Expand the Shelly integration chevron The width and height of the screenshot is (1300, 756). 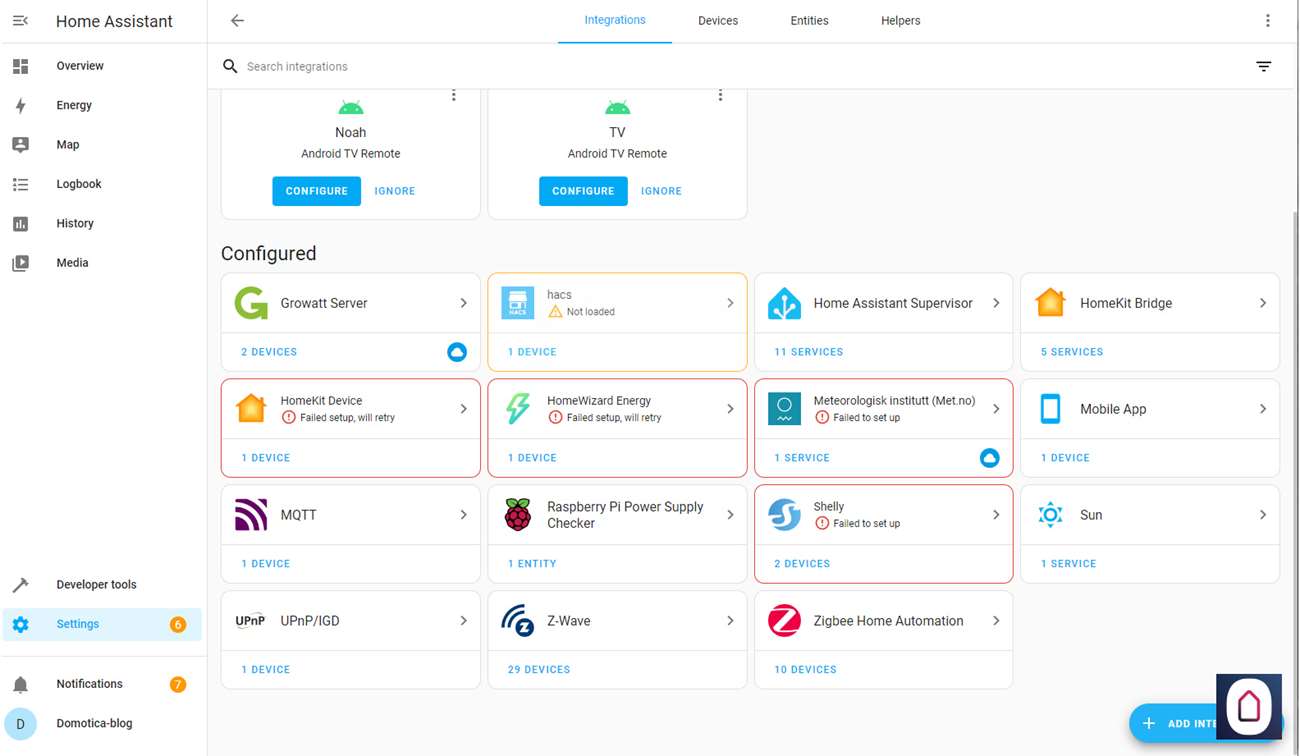pyautogui.click(x=996, y=515)
